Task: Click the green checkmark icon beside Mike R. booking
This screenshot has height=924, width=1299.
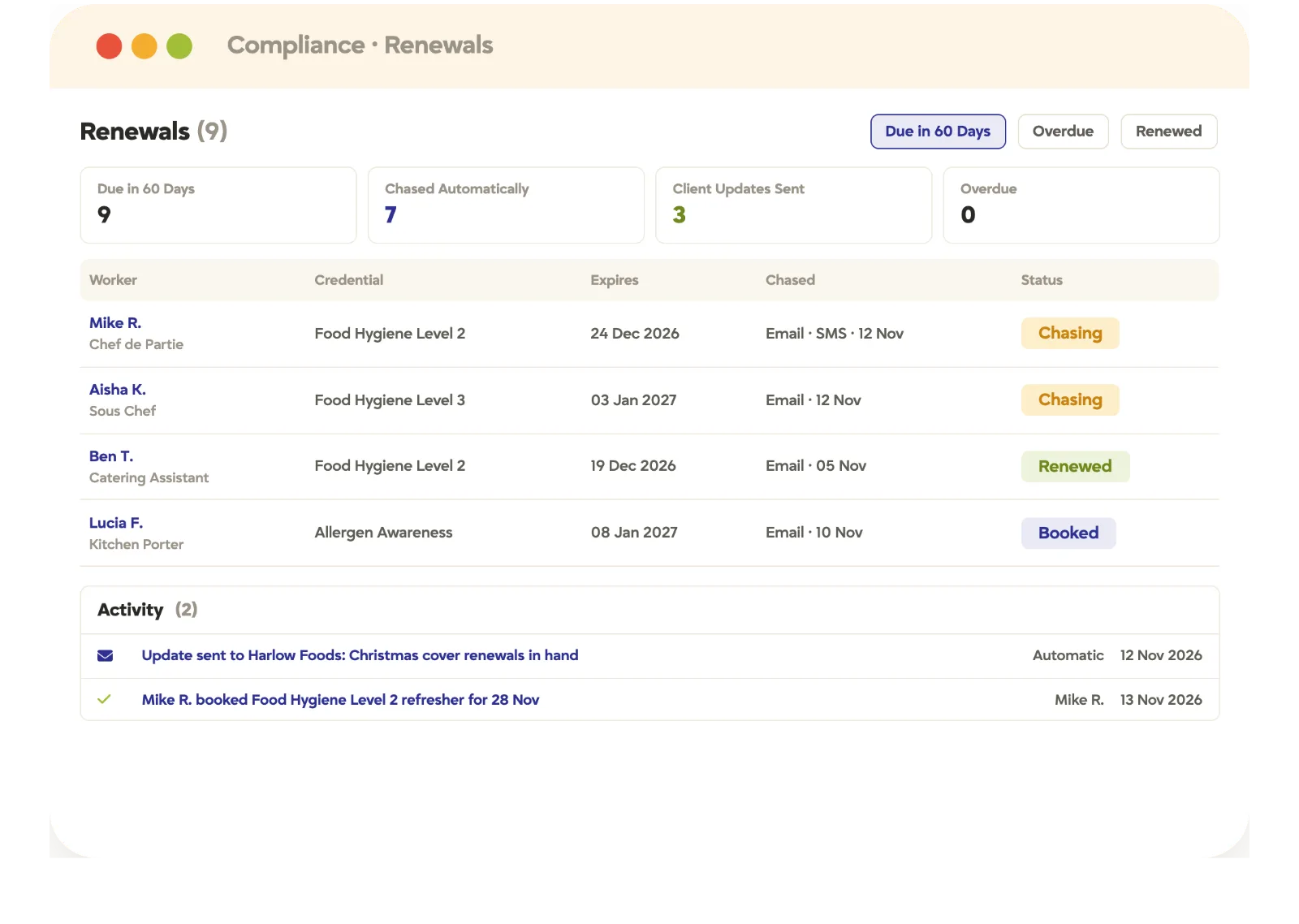Action: point(104,699)
